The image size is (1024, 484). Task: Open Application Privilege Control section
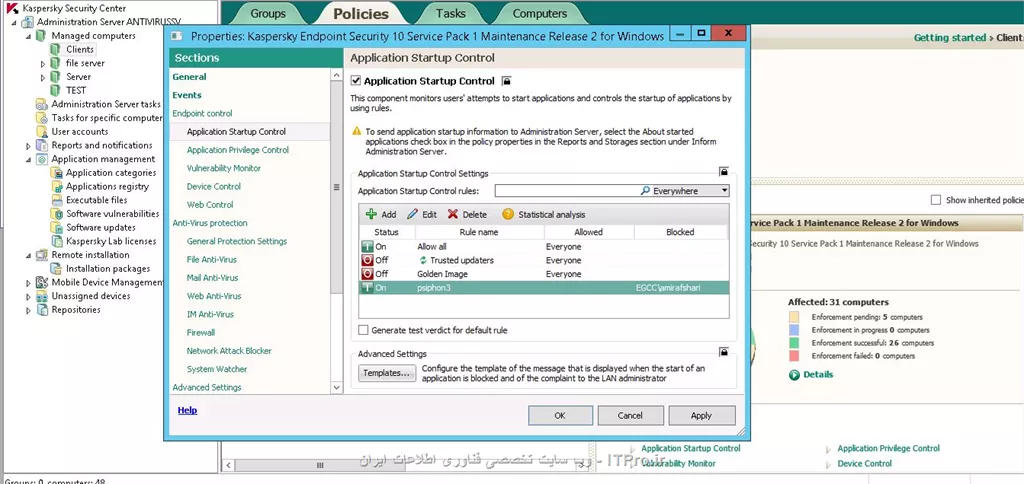tap(238, 150)
